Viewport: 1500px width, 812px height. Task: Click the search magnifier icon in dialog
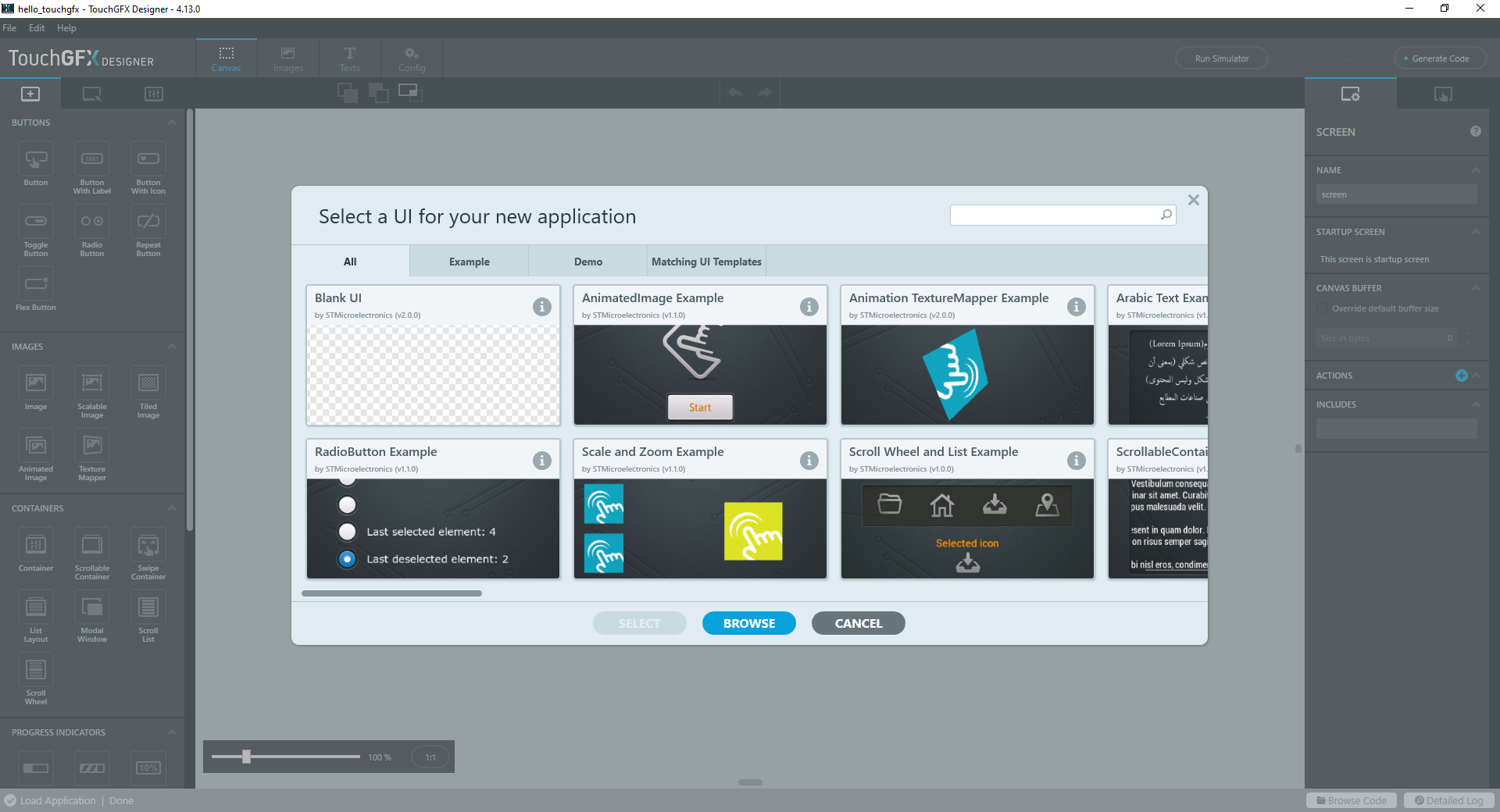click(x=1166, y=215)
